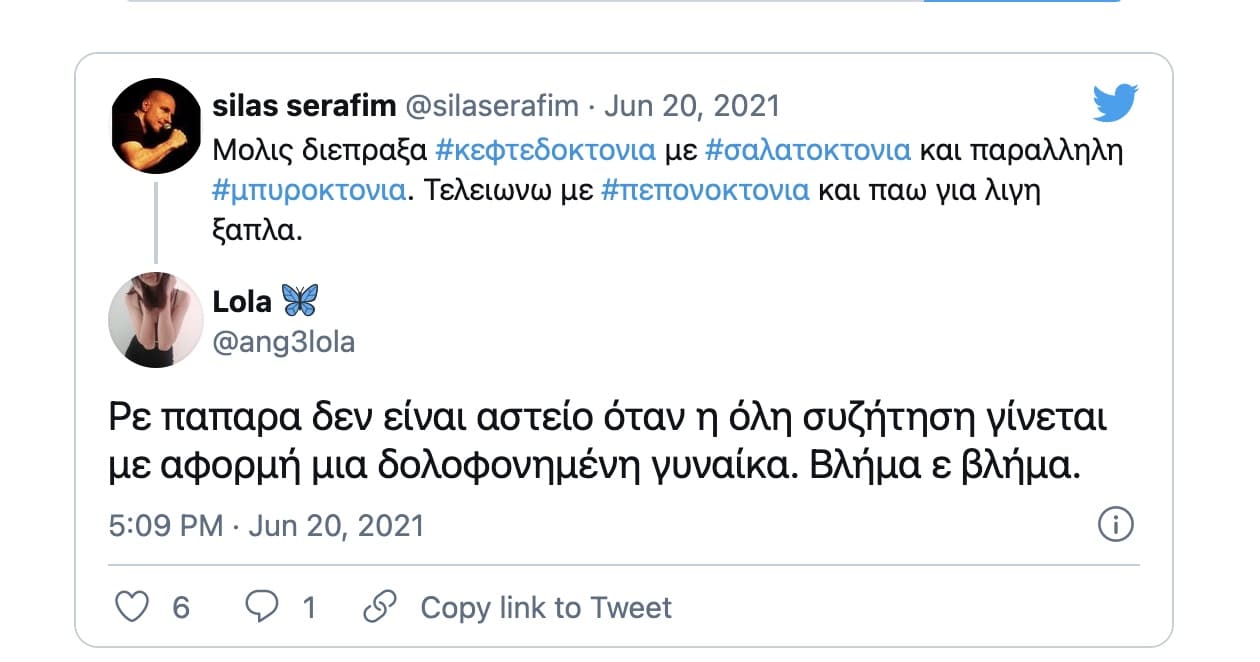Click the chain link icon
The height and width of the screenshot is (662, 1260).
click(380, 607)
